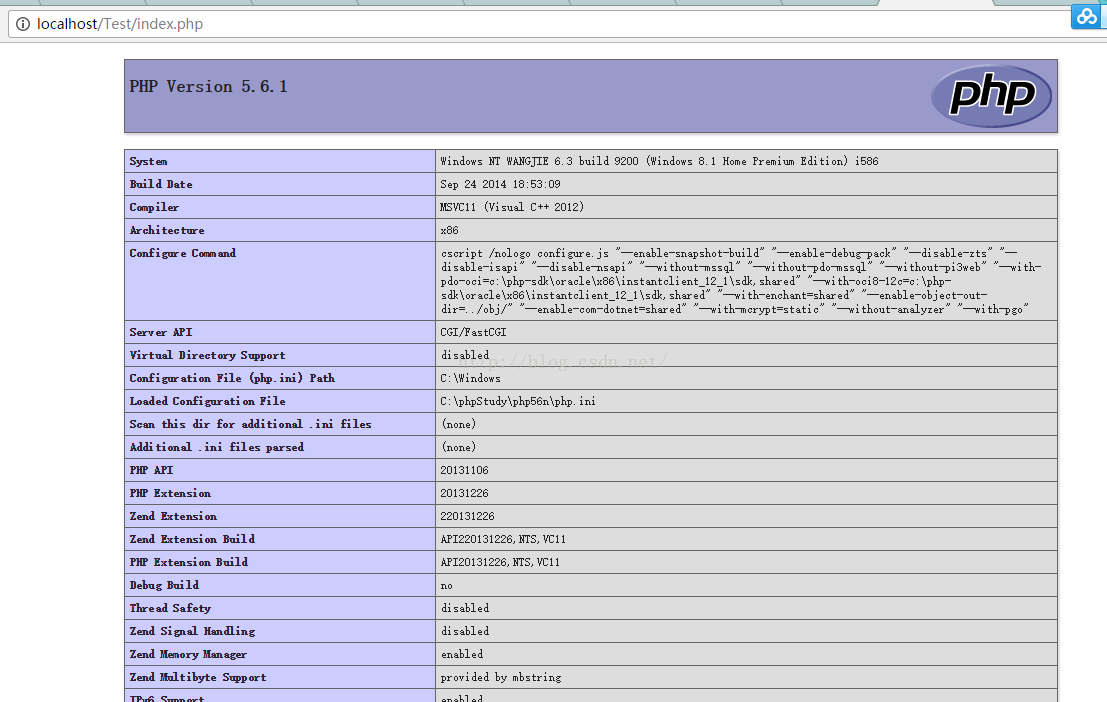Select the 'System' row label
This screenshot has width=1107, height=702.
tap(148, 162)
